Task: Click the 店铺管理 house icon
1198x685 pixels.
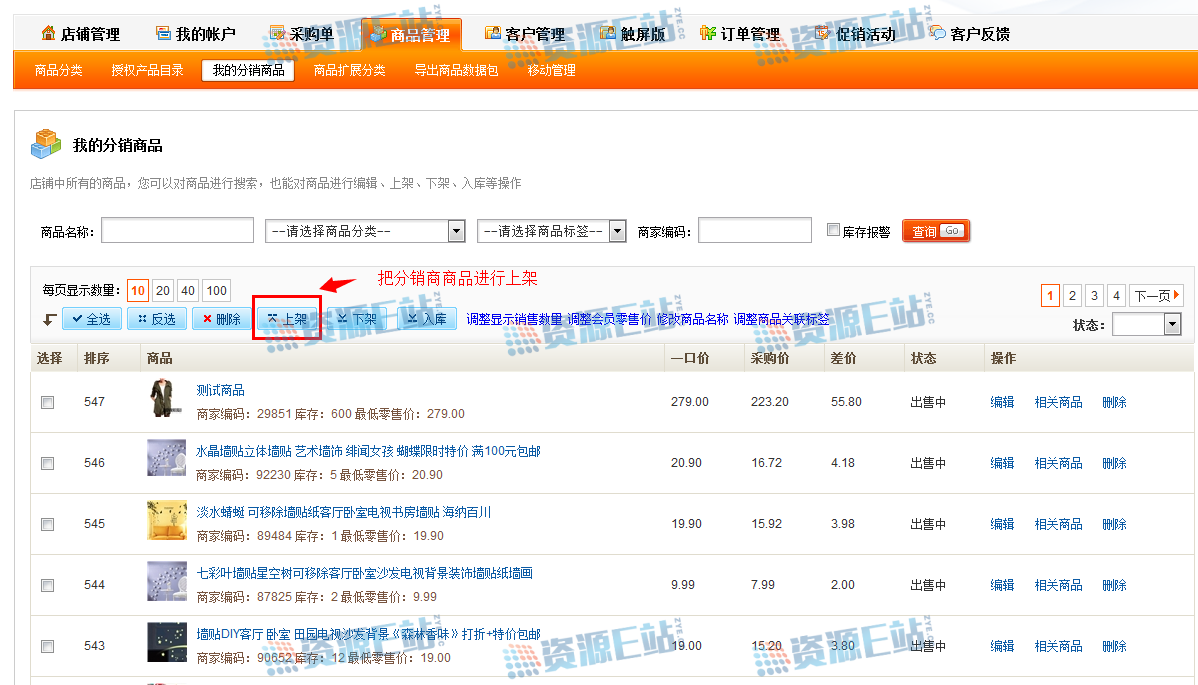Action: (48, 33)
